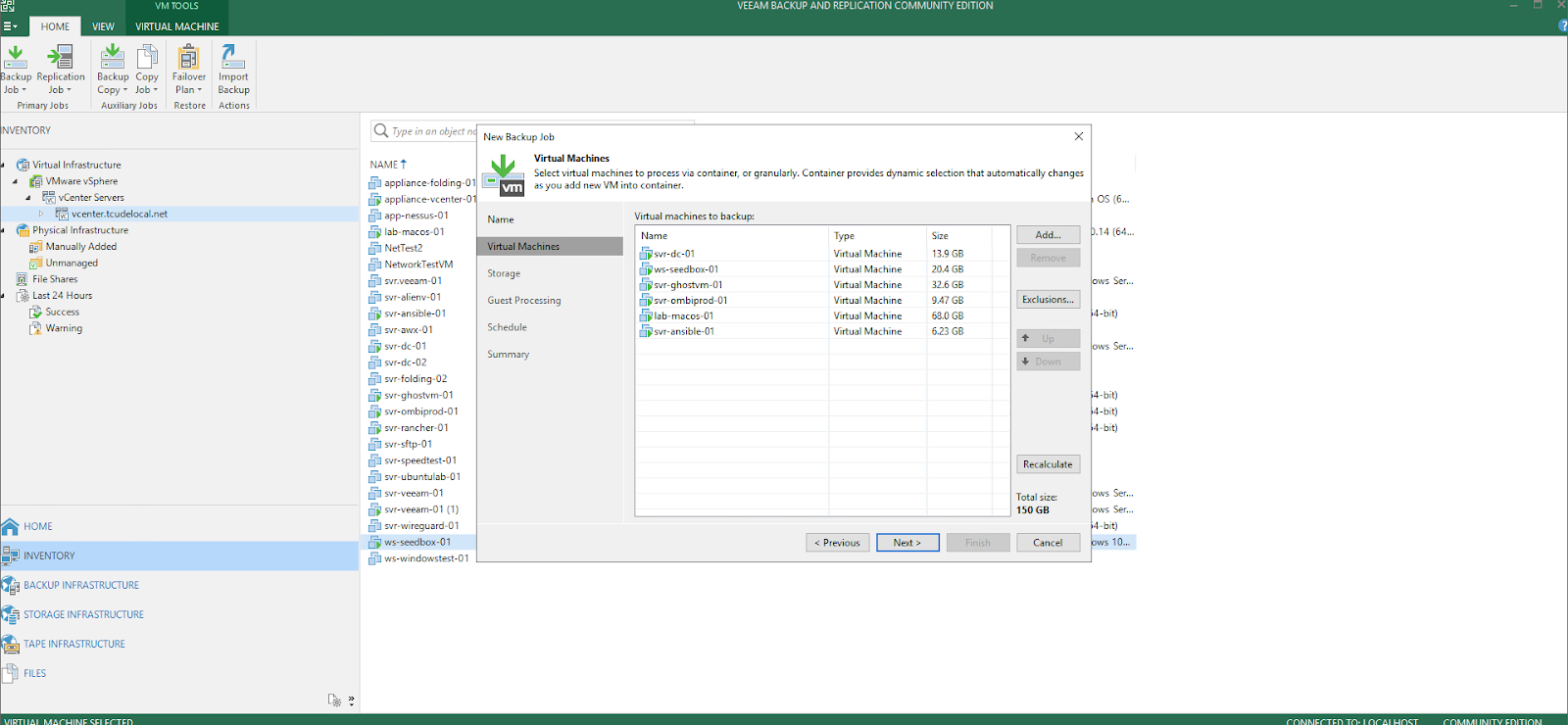This screenshot has height=725, width=1568.
Task: Select VM svr-speedtest-01 in the list
Action: pyautogui.click(x=420, y=460)
